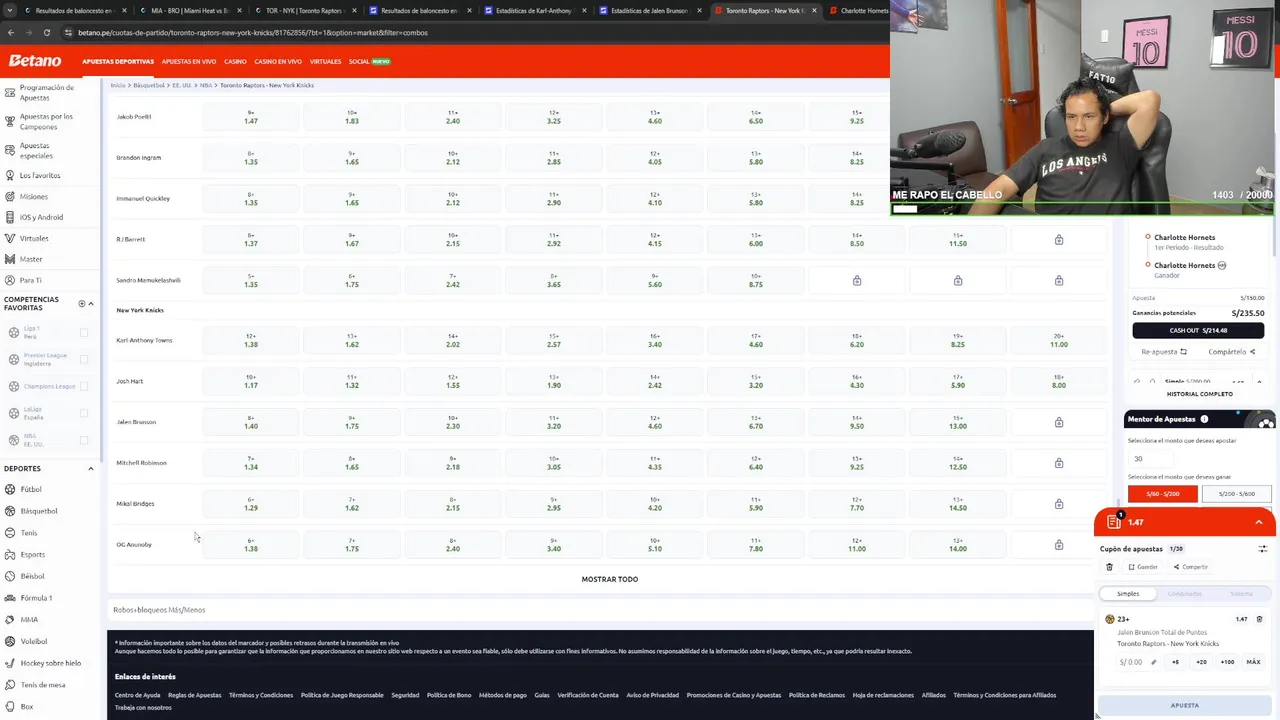Check Champions League checkbox
The image size is (1280, 720).
83,386
